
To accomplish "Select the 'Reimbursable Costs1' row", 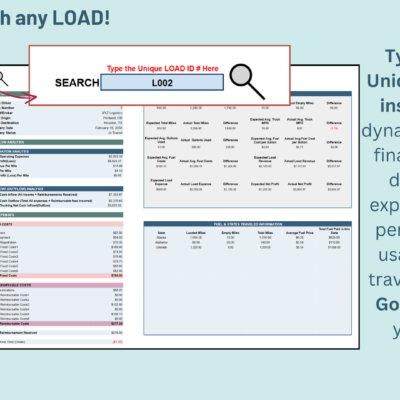I will [x=61, y=295].
